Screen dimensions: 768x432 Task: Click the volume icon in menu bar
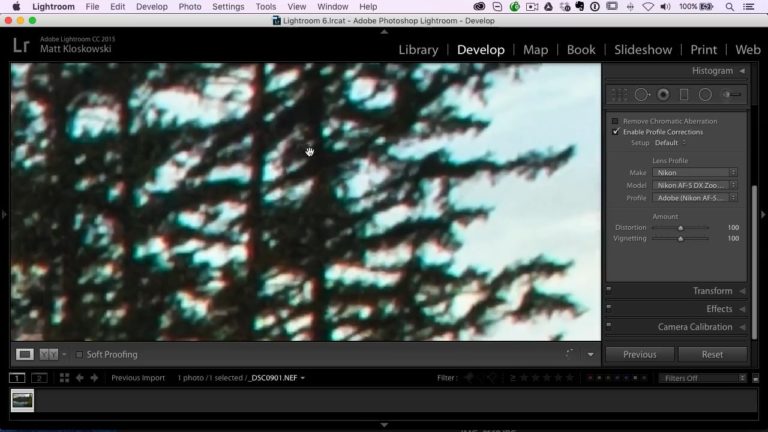(665, 7)
